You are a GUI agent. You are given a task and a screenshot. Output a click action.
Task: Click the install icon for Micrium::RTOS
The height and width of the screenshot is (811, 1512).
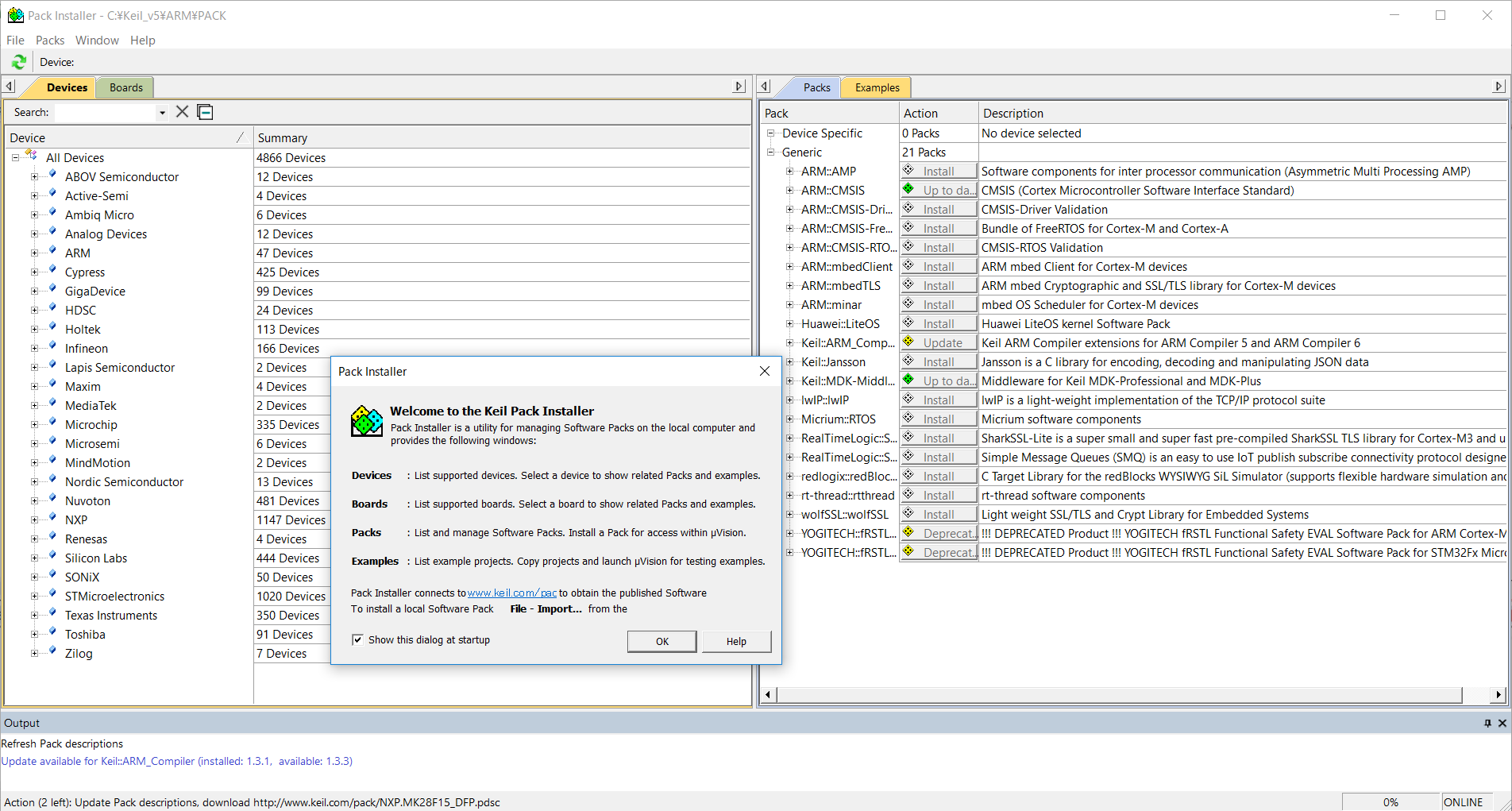pos(908,419)
